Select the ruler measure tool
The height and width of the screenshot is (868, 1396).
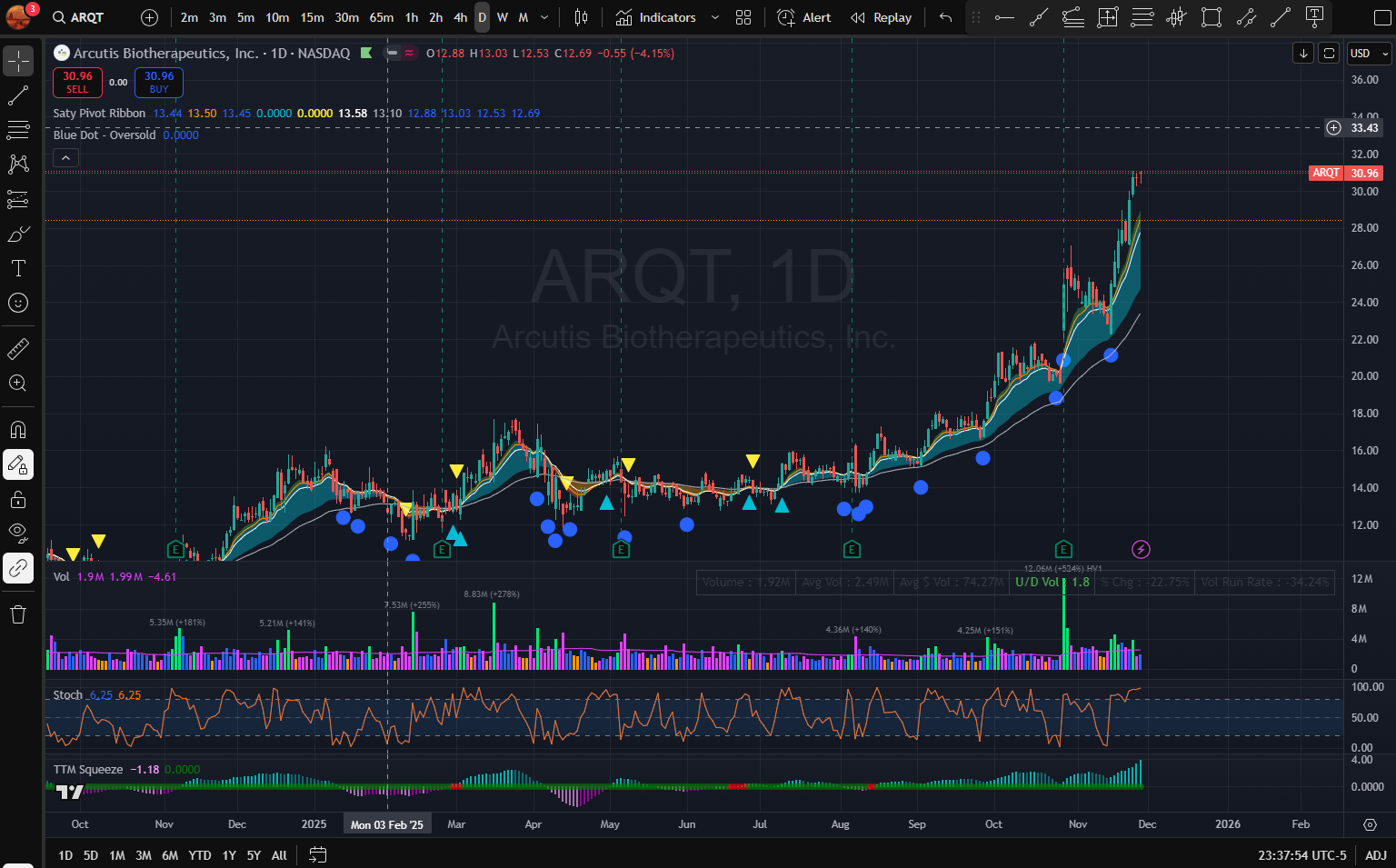point(18,348)
